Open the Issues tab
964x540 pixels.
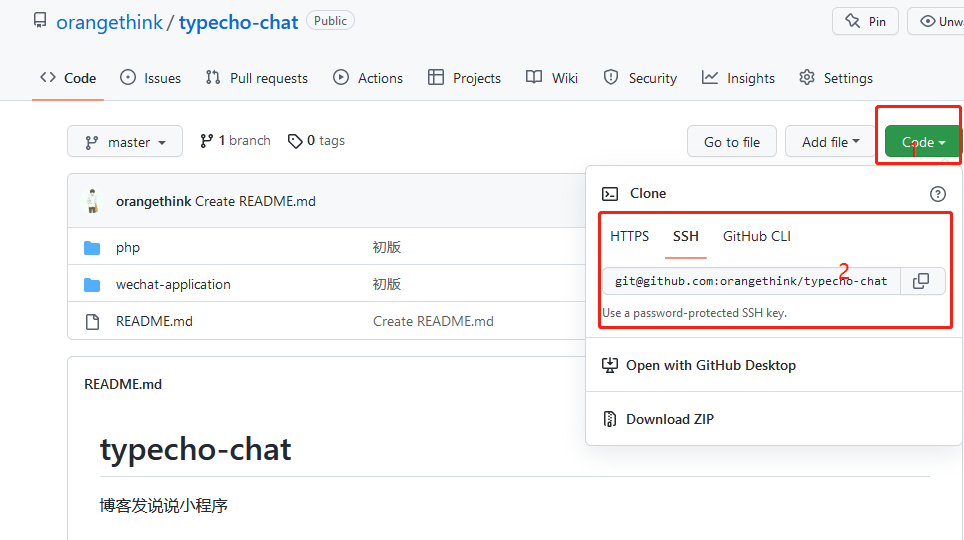point(151,78)
